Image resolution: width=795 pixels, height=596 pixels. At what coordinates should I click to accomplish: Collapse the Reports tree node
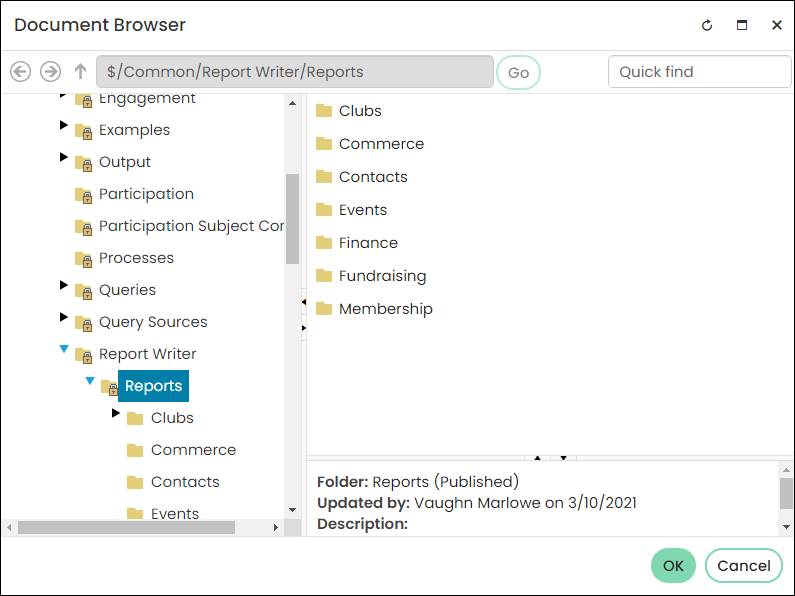pyautogui.click(x=90, y=381)
